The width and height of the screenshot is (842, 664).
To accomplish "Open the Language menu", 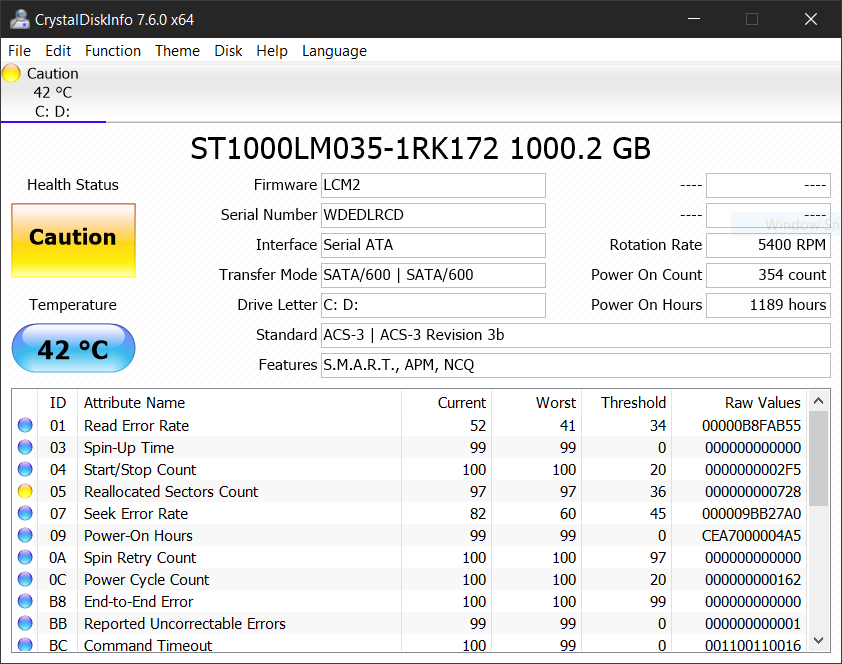I will tap(334, 51).
